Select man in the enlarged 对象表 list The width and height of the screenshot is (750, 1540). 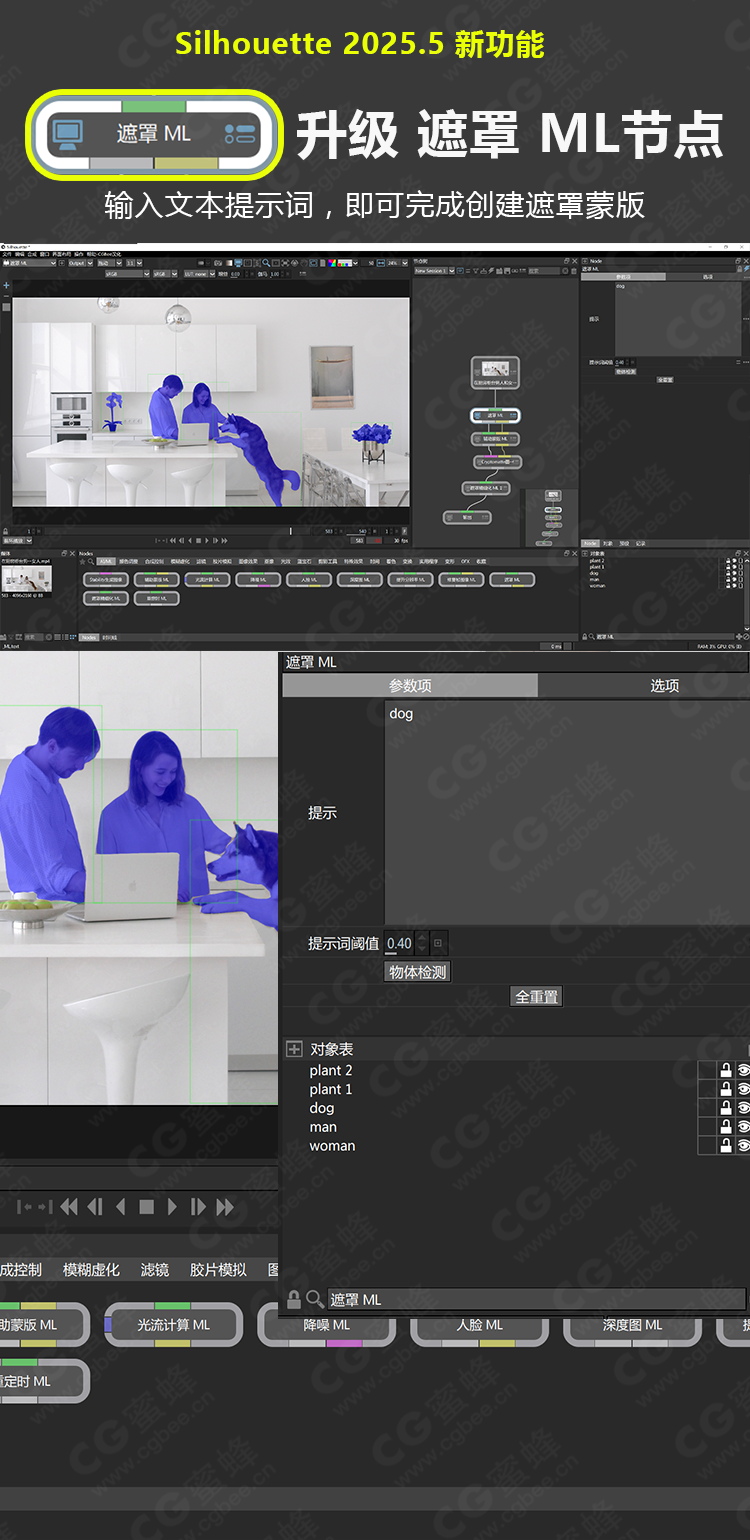pyautogui.click(x=323, y=1127)
